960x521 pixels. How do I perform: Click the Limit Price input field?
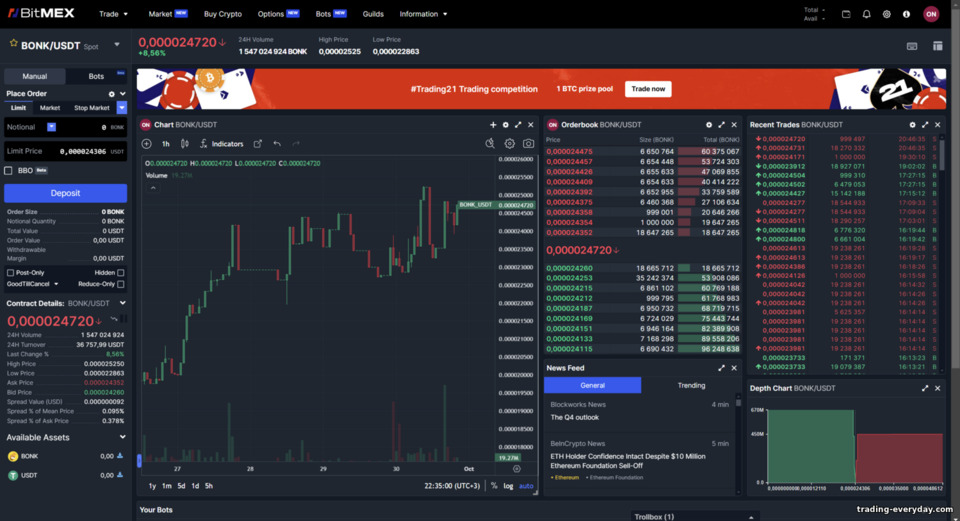point(66,151)
